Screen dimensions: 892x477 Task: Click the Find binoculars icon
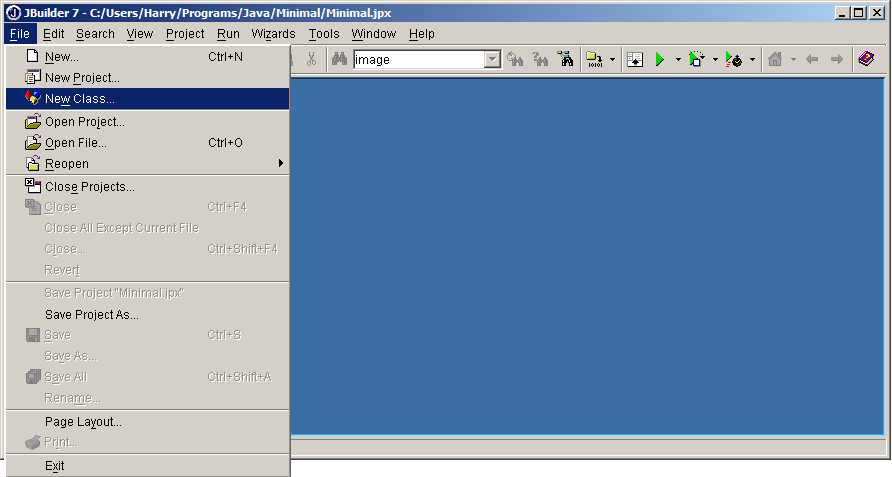339,59
